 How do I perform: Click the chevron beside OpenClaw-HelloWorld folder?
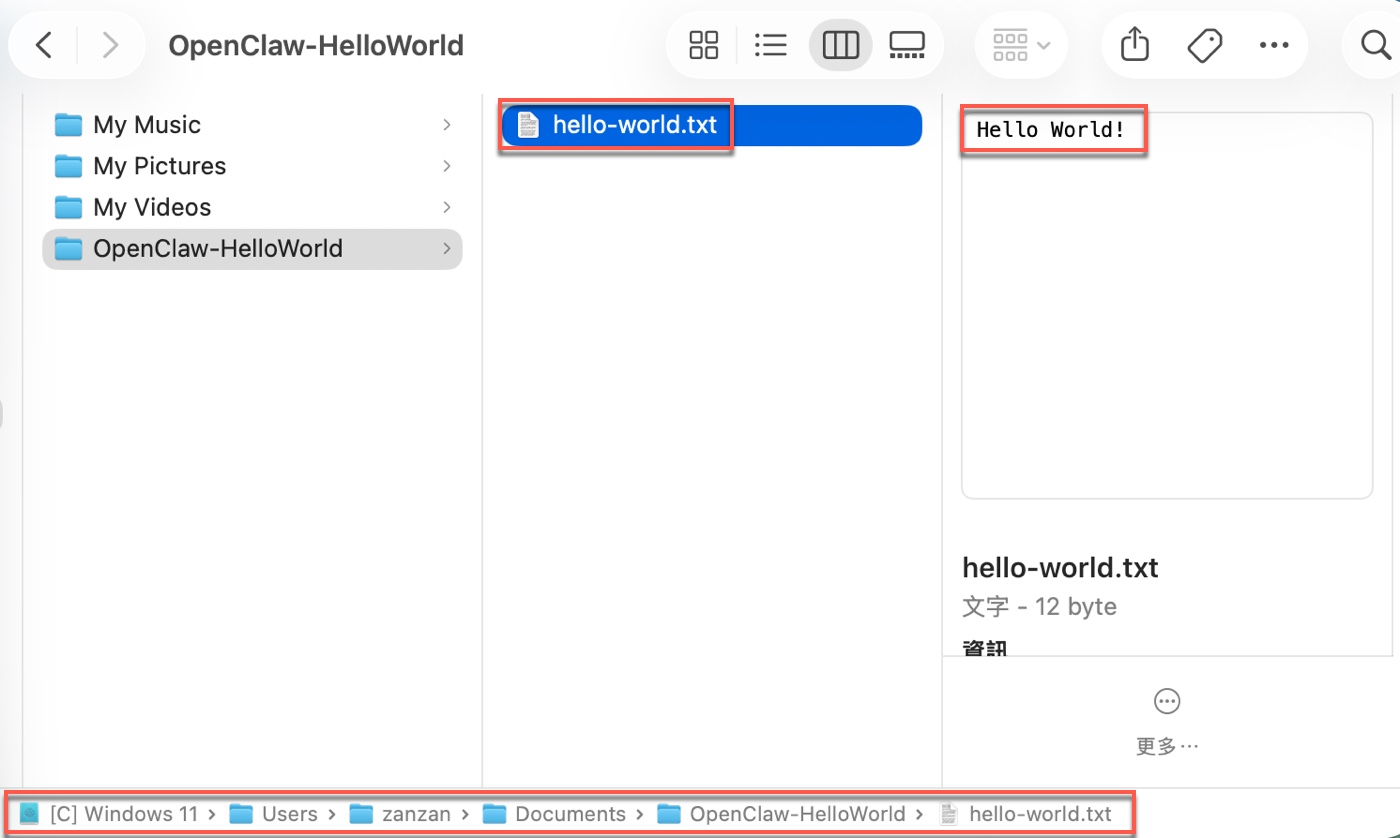point(446,249)
